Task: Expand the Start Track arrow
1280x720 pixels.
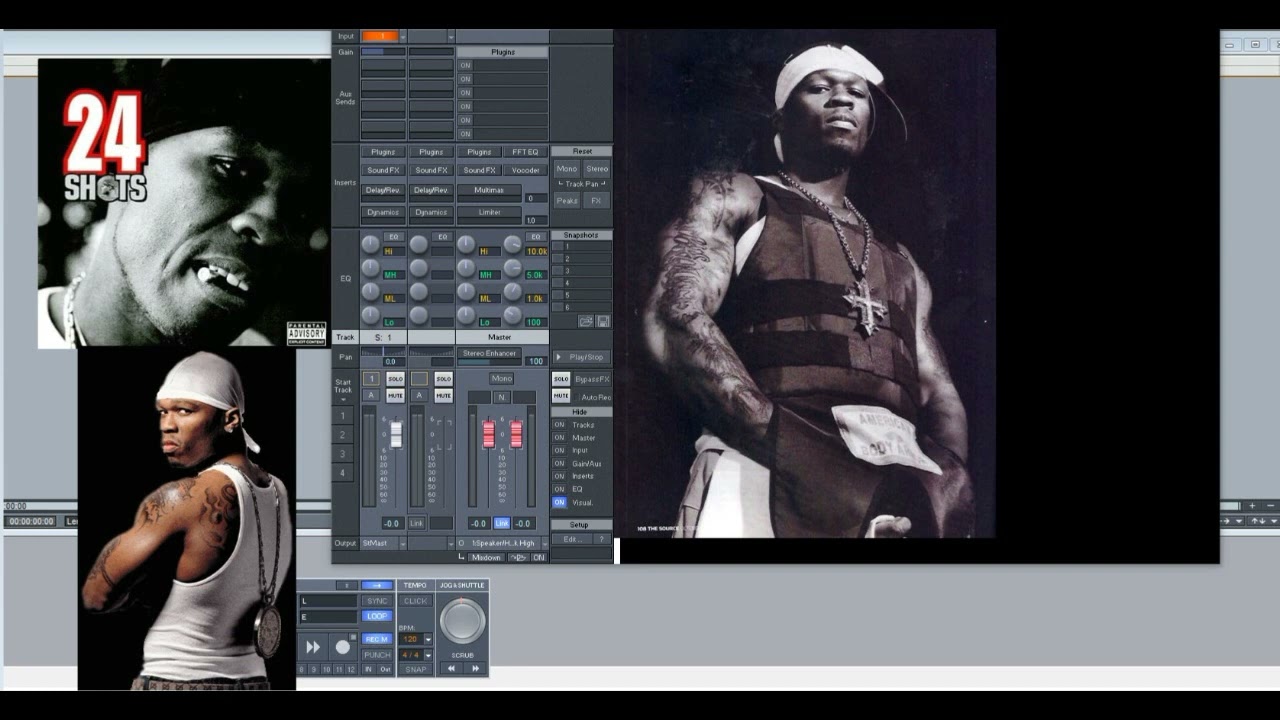Action: (343, 400)
